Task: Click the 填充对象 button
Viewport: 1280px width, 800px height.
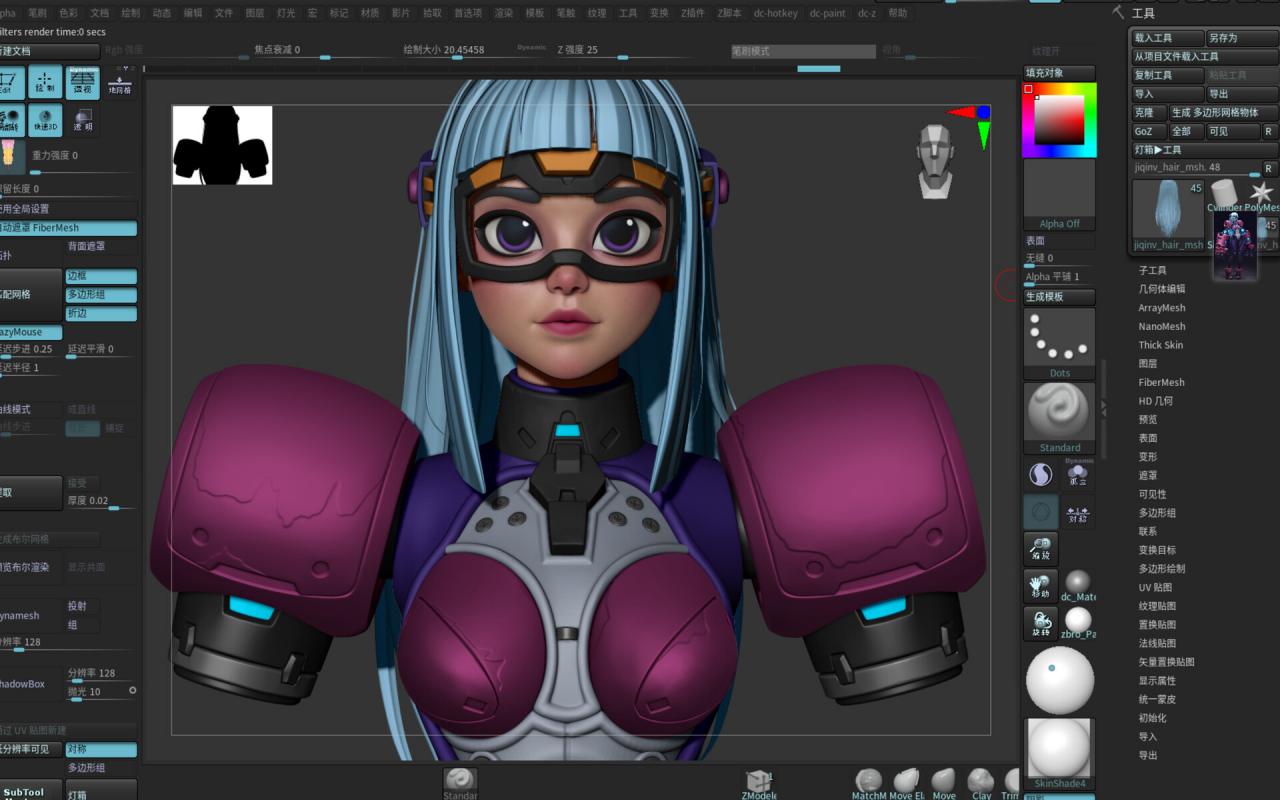Action: pos(1059,73)
